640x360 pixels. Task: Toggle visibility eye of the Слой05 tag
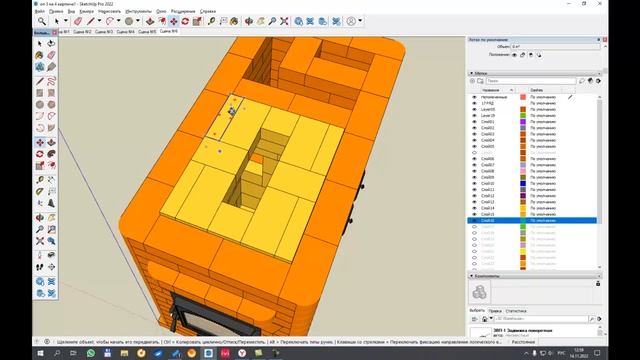(x=474, y=146)
